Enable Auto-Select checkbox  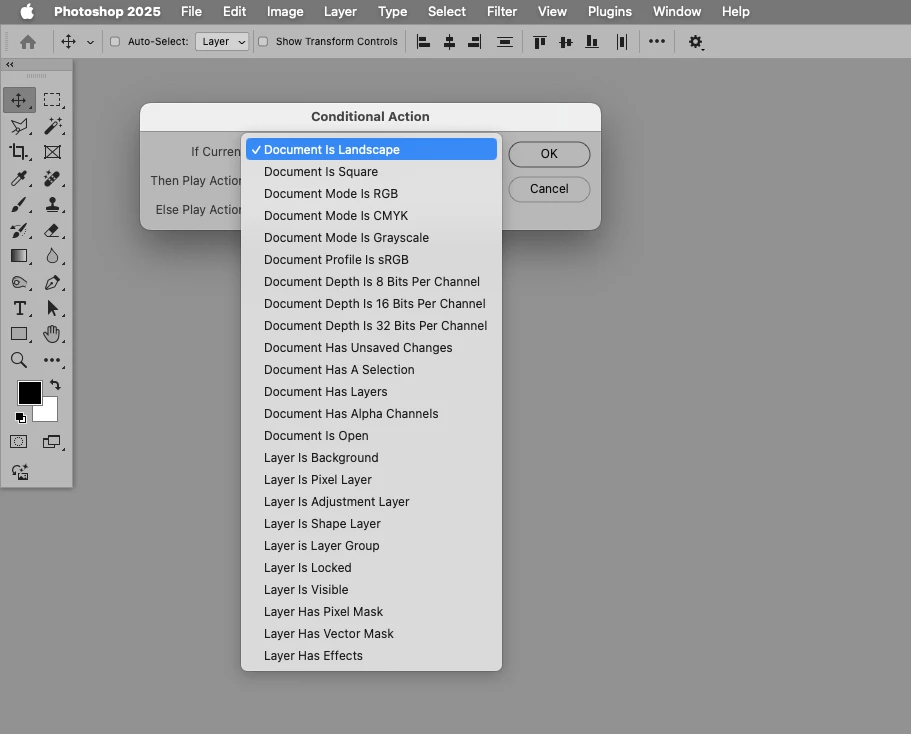point(115,42)
